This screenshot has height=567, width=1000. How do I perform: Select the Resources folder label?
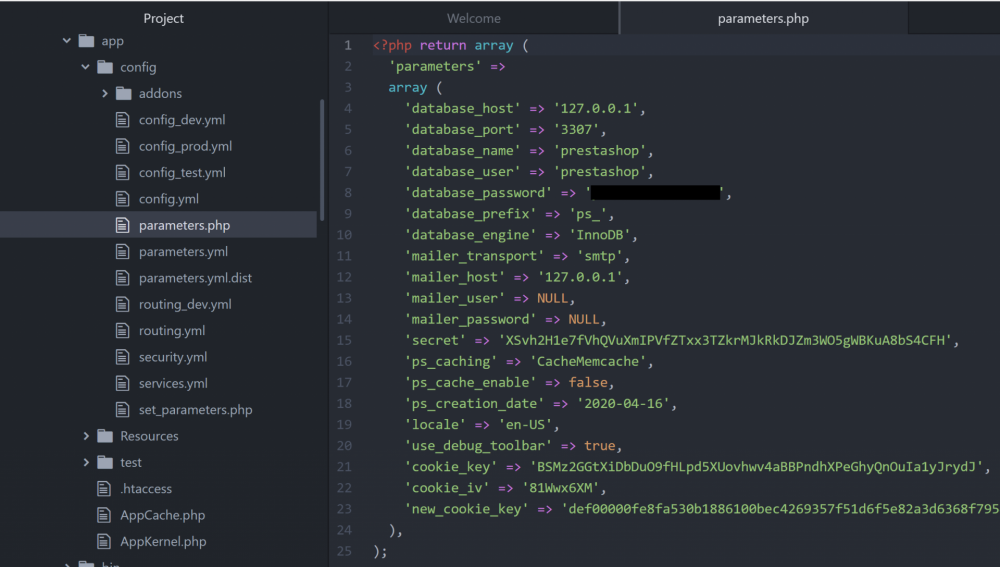point(149,436)
